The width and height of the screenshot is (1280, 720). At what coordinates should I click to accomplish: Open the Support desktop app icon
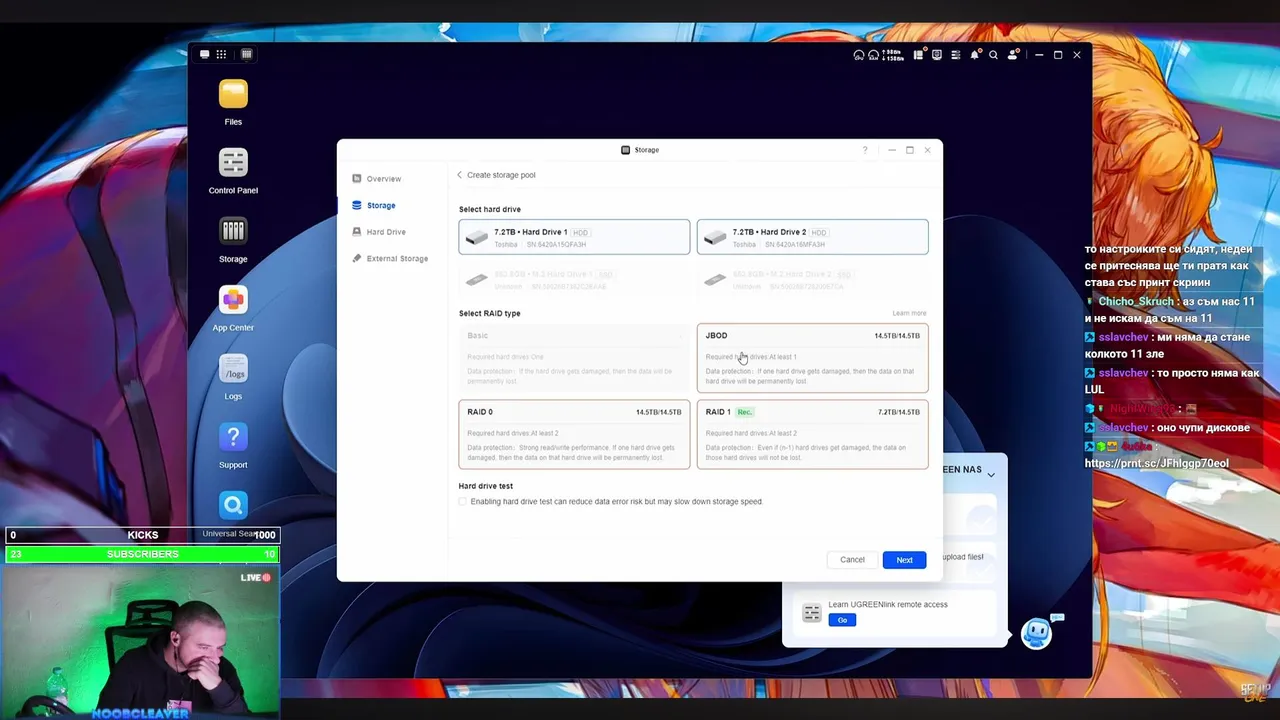click(233, 436)
